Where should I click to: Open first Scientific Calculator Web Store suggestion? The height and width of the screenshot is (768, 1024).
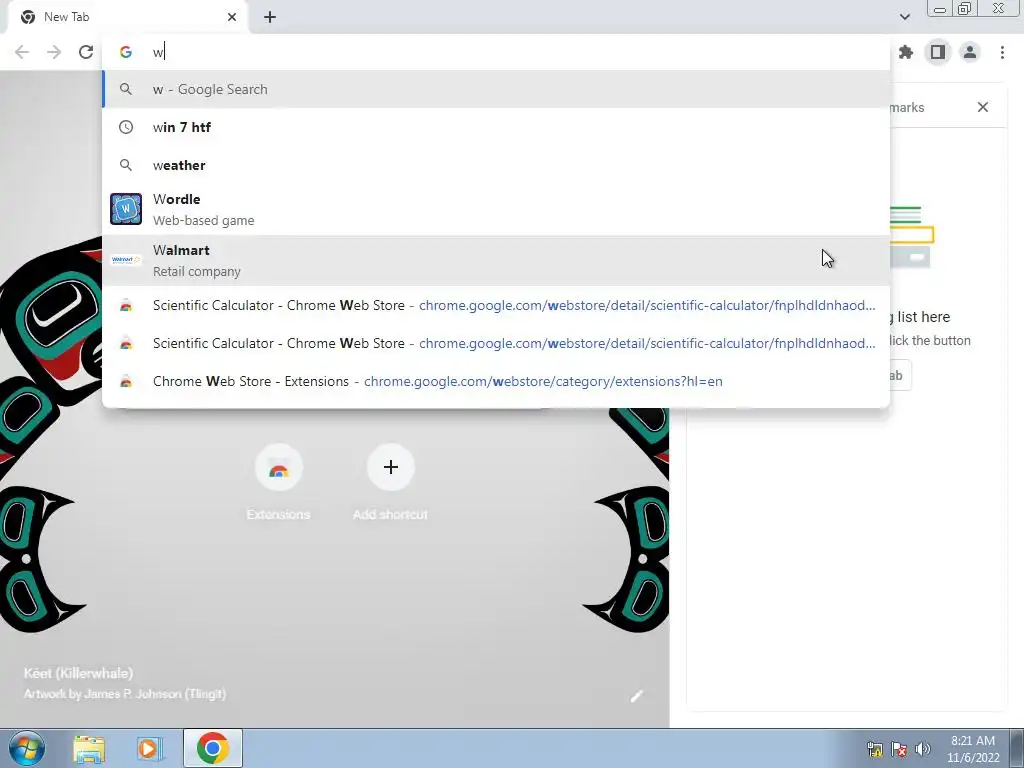coord(496,305)
